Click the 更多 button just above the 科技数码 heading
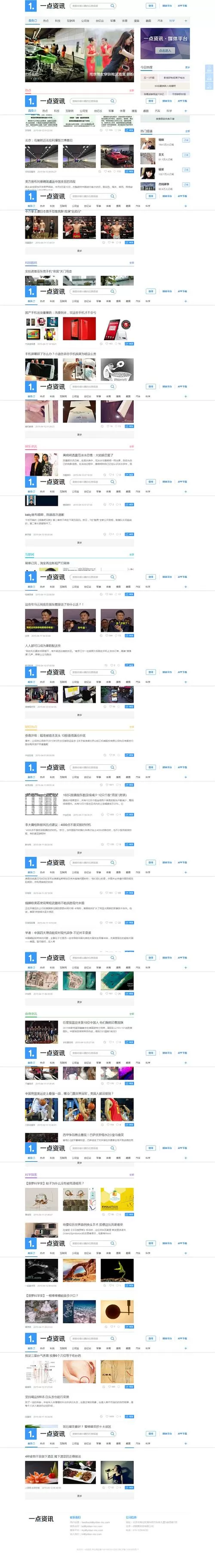The image size is (215, 1568). (79, 251)
